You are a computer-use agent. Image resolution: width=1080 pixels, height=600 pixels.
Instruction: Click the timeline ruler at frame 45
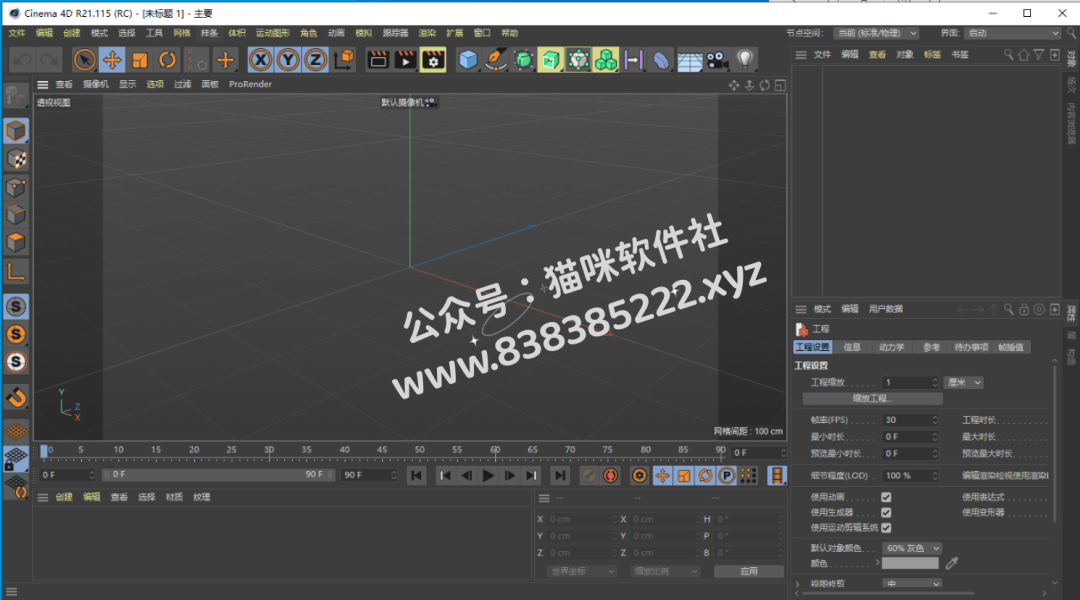pos(382,451)
